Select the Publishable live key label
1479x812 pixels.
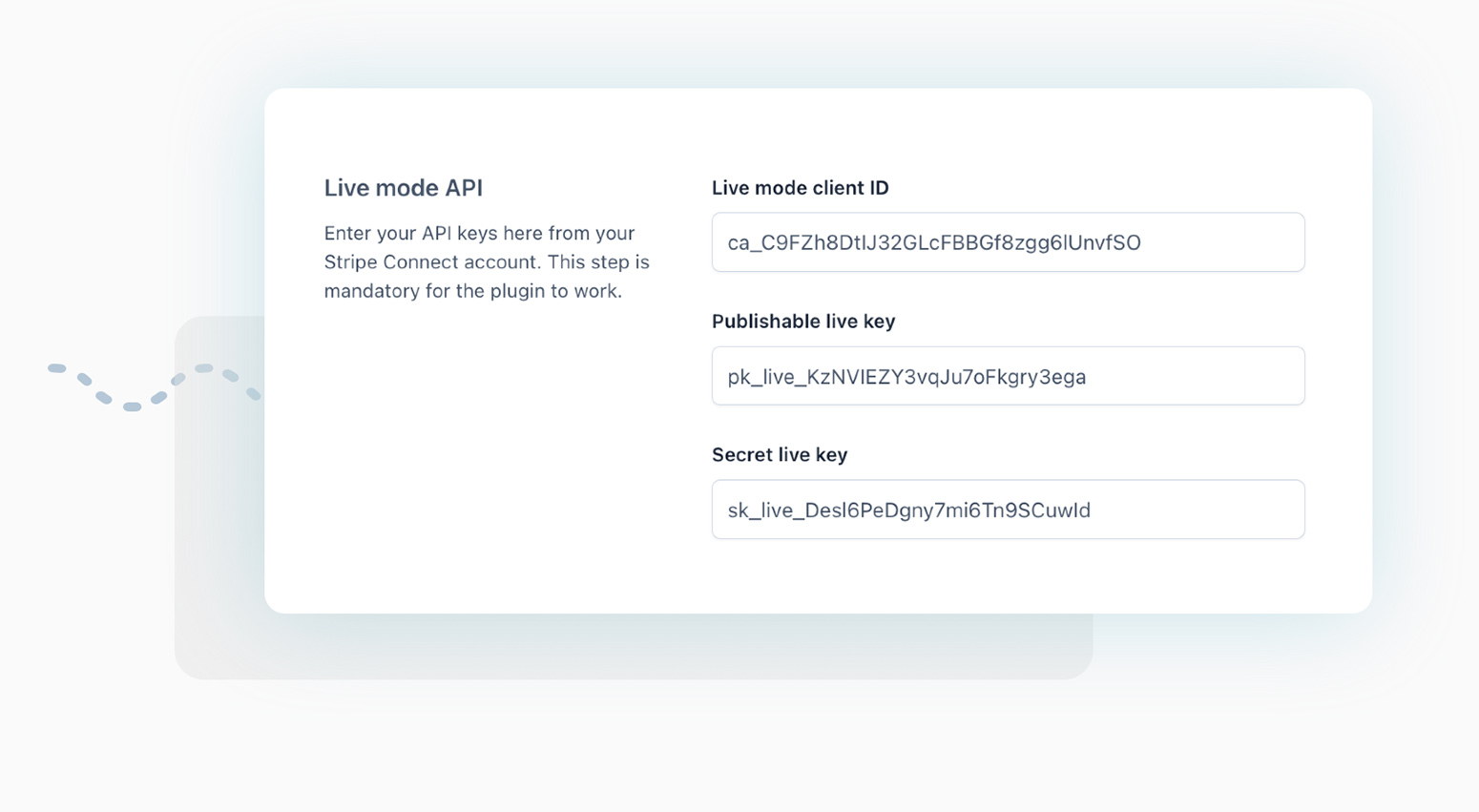(x=802, y=322)
